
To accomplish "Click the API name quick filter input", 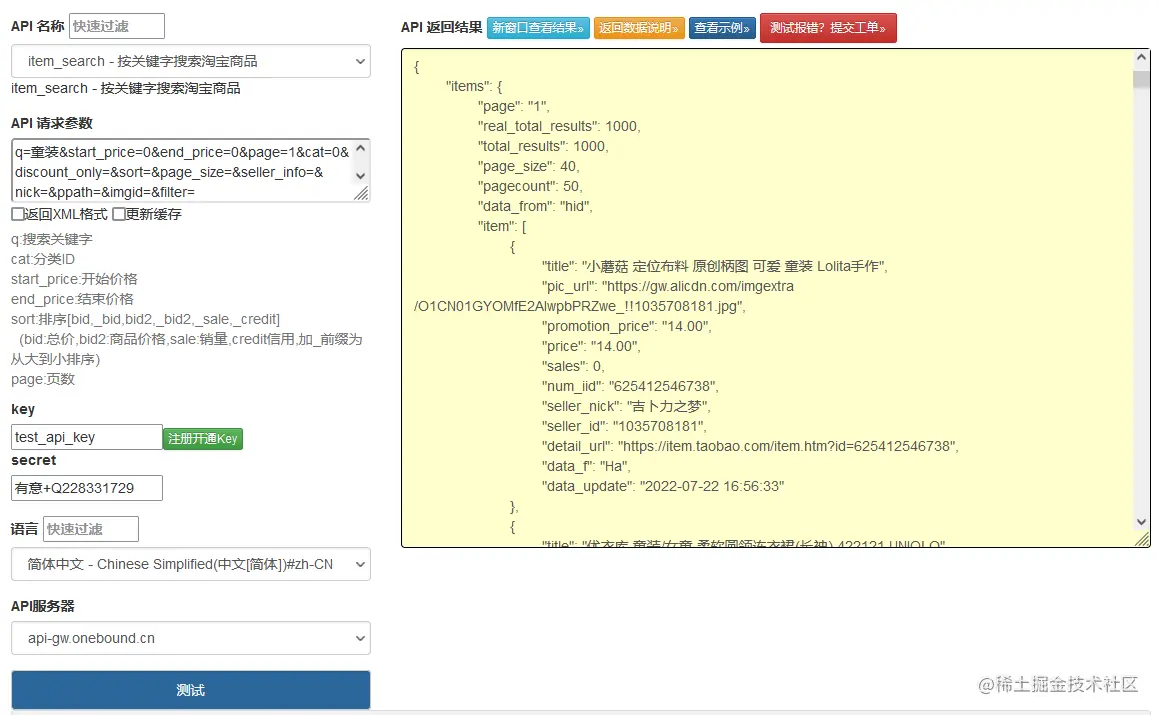I will pos(117,26).
